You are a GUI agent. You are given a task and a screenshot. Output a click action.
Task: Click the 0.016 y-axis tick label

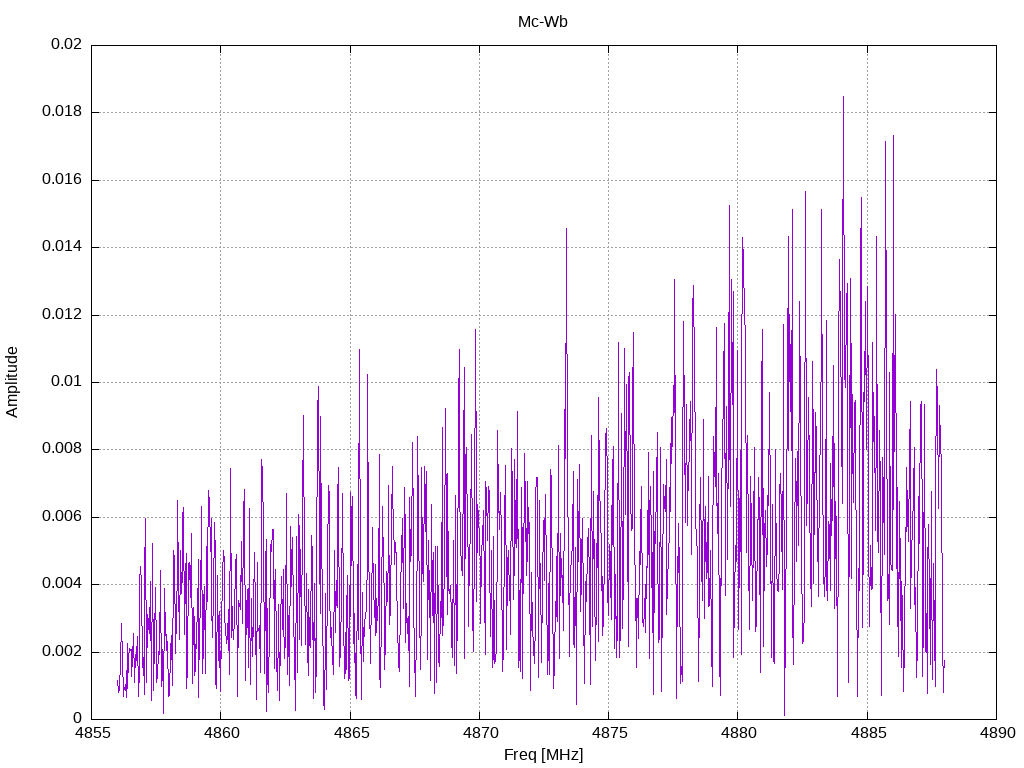click(62, 180)
